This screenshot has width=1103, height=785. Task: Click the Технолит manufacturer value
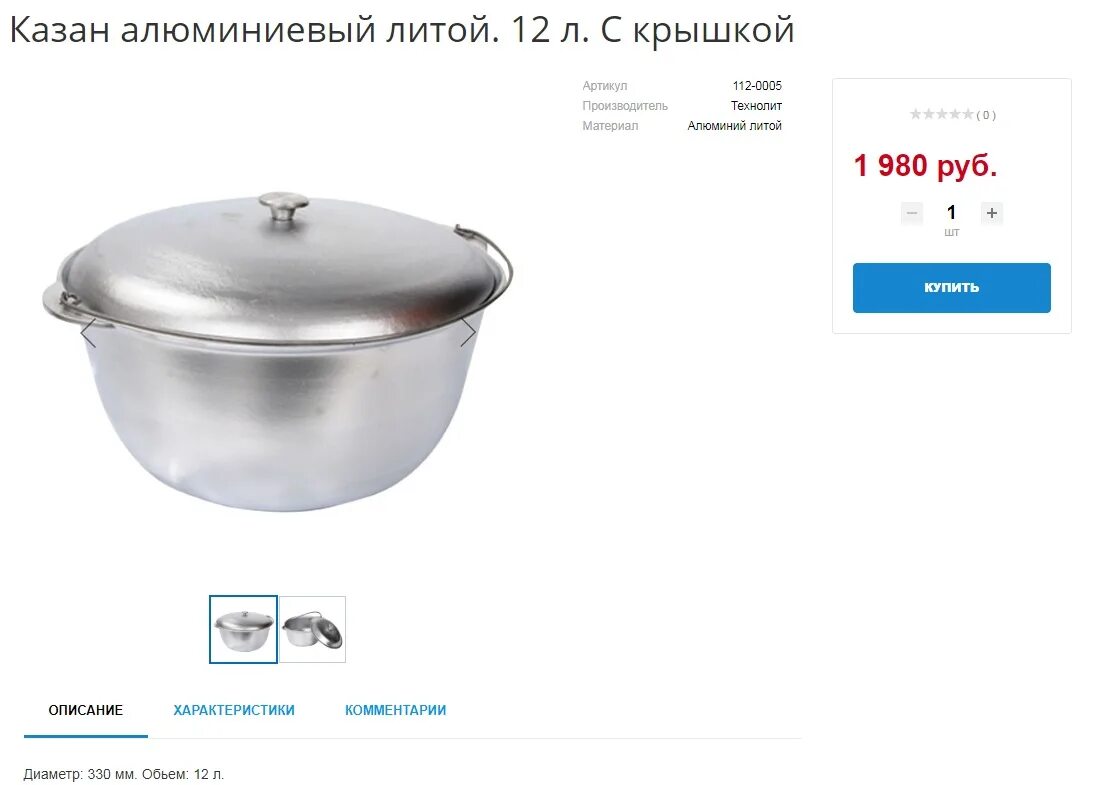756,106
